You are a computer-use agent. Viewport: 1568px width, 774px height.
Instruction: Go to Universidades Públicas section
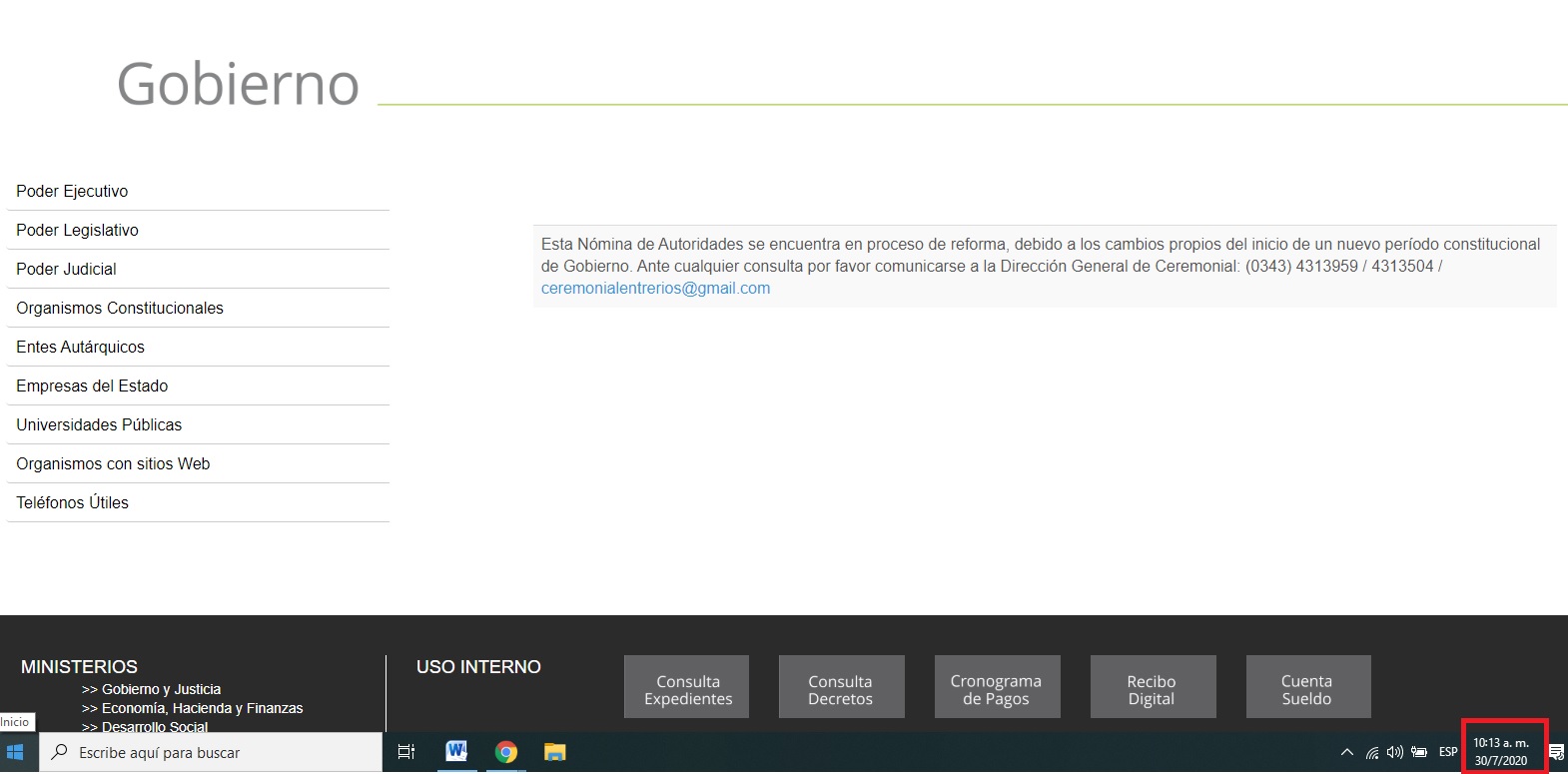point(99,425)
